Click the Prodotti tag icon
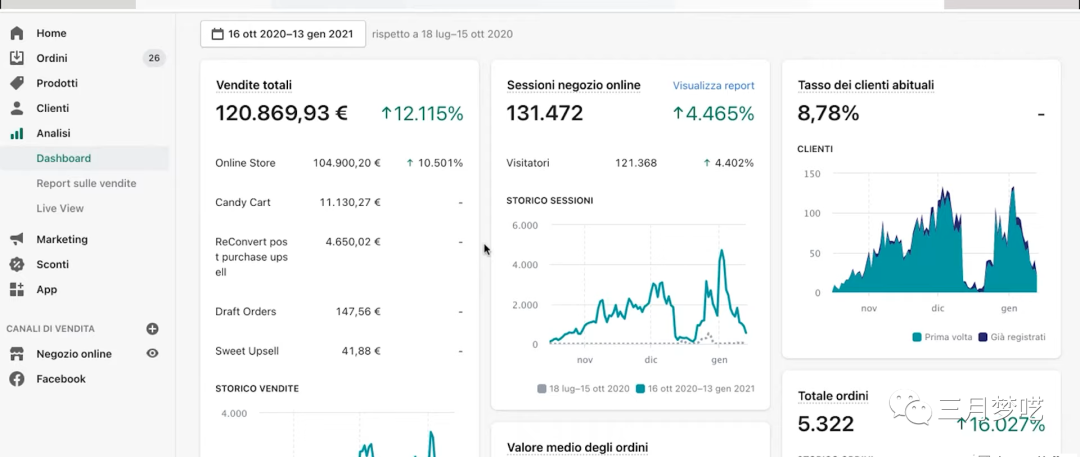Image resolution: width=1080 pixels, height=457 pixels. 17,83
